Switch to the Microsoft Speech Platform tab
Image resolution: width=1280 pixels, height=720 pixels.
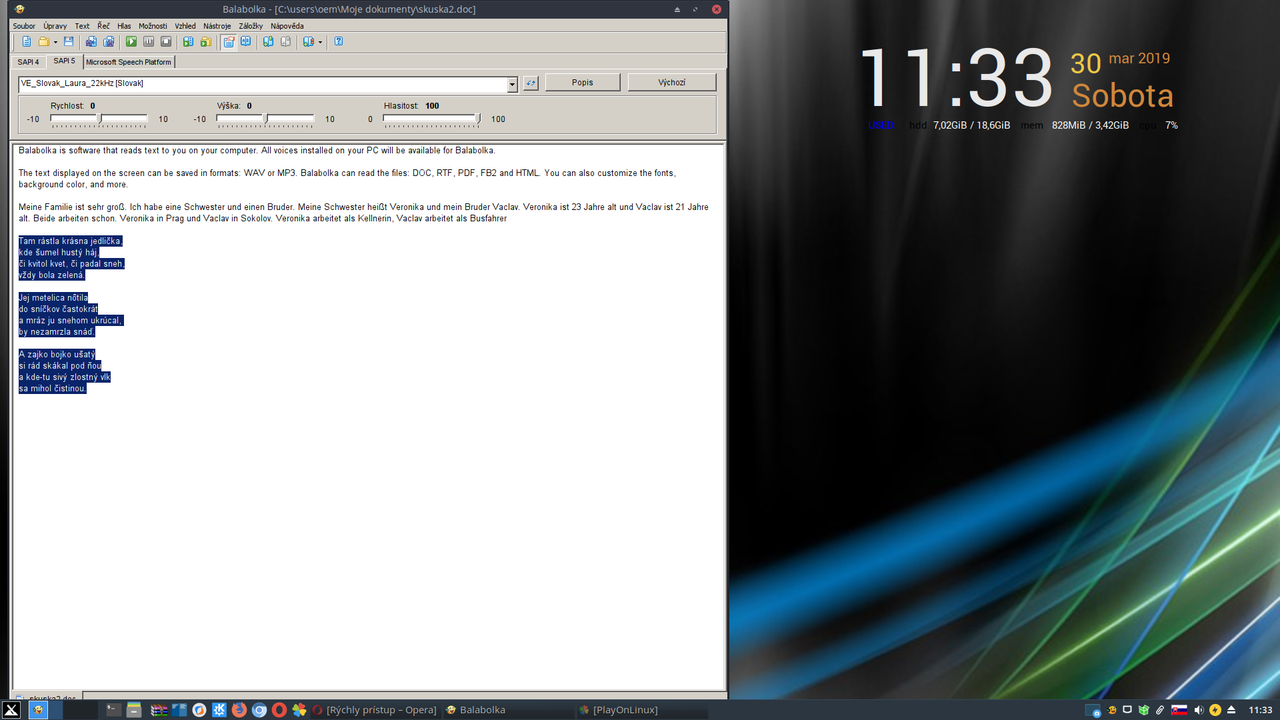[x=128, y=62]
